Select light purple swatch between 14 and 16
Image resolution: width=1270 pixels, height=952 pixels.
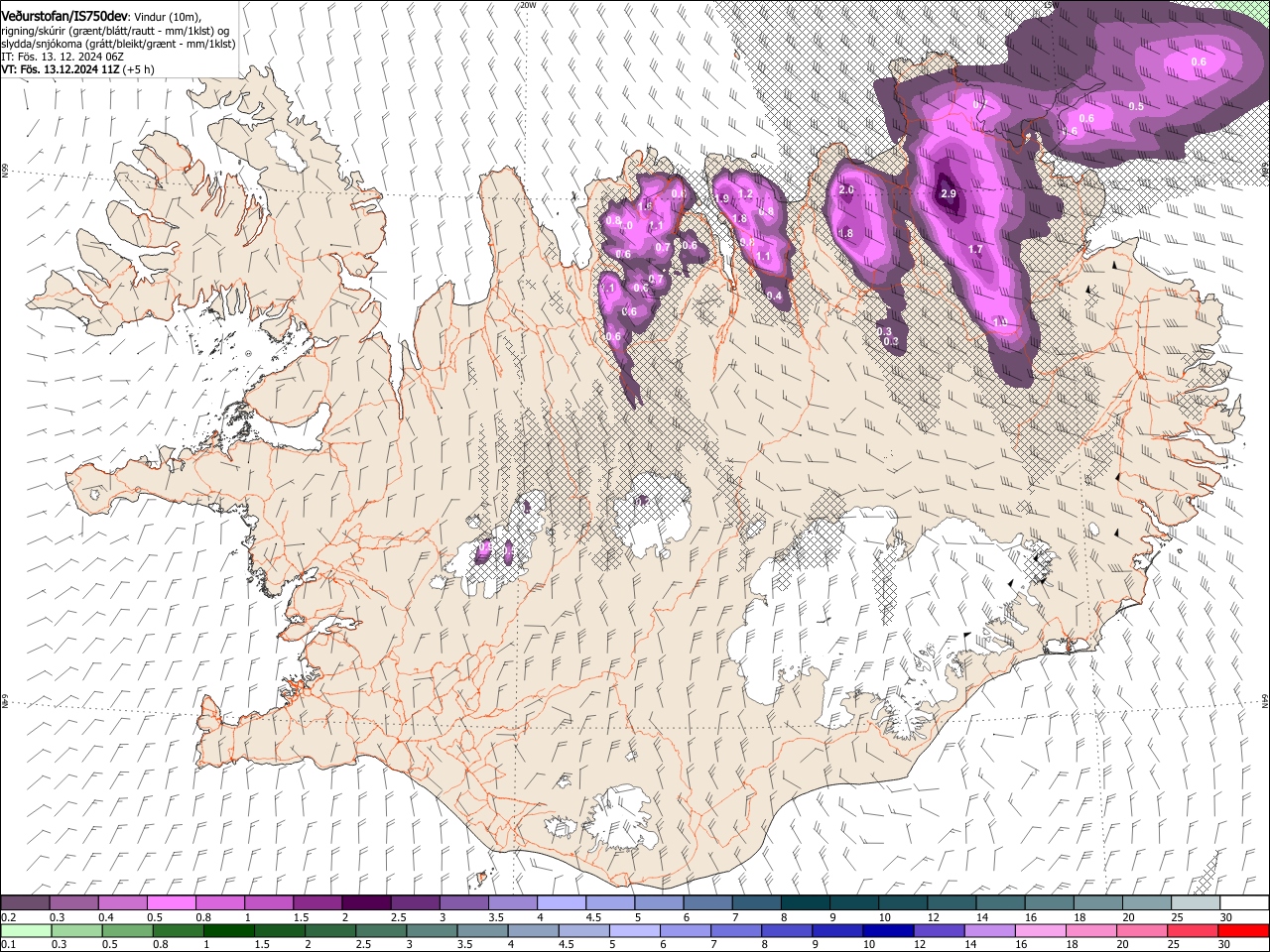pos(988,930)
